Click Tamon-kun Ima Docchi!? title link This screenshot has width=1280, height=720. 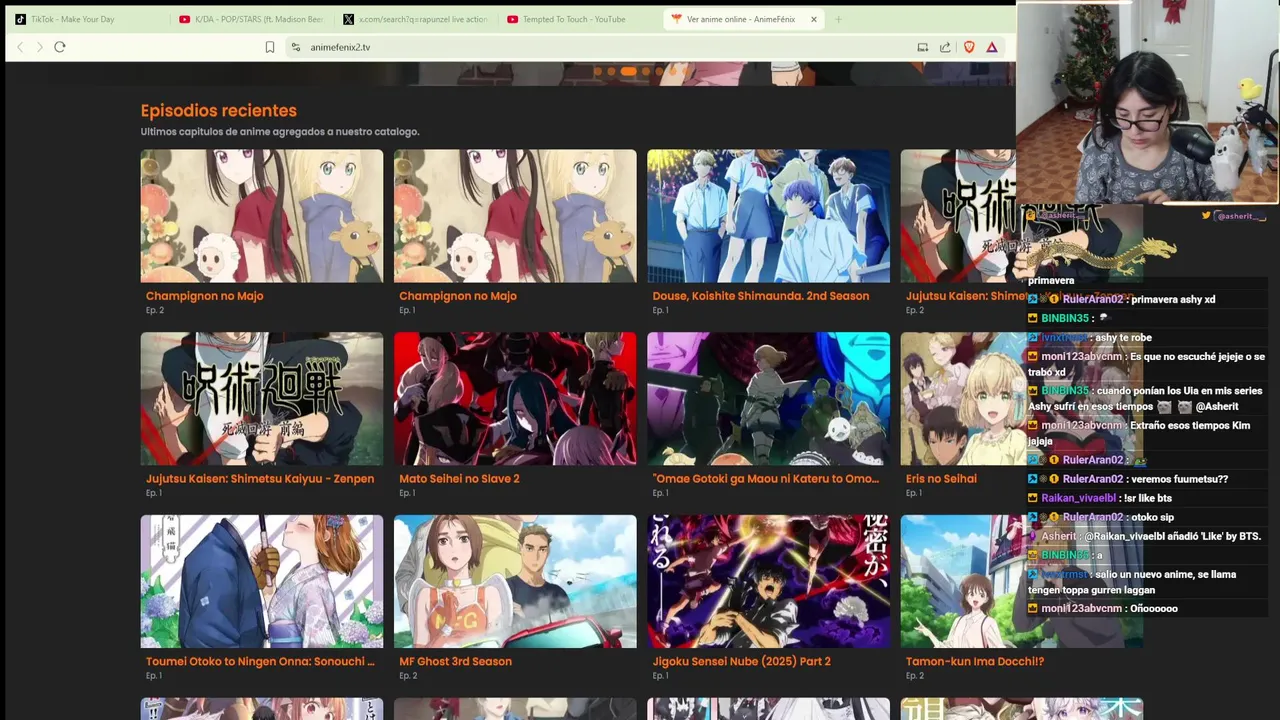coord(975,662)
